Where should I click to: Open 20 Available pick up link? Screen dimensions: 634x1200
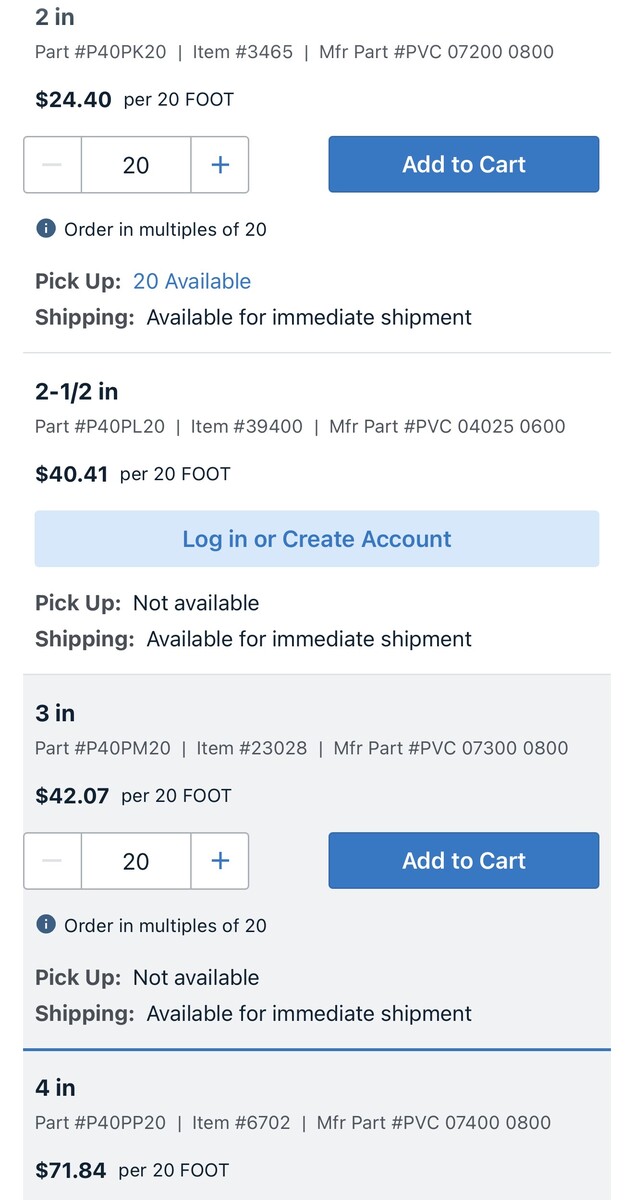(x=192, y=281)
